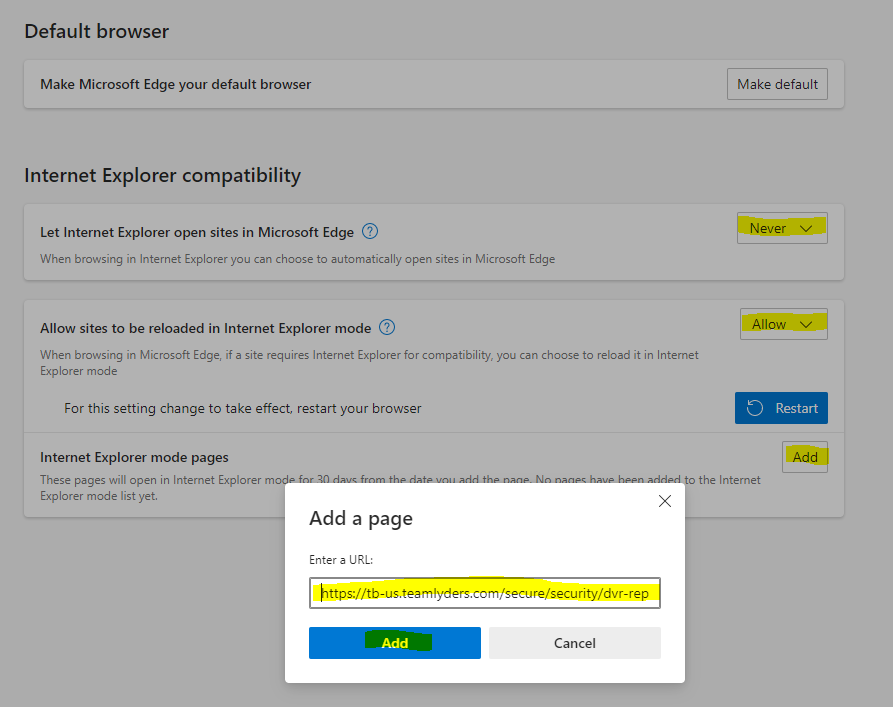Select the Internet Explorer compatibility heading

[x=162, y=175]
